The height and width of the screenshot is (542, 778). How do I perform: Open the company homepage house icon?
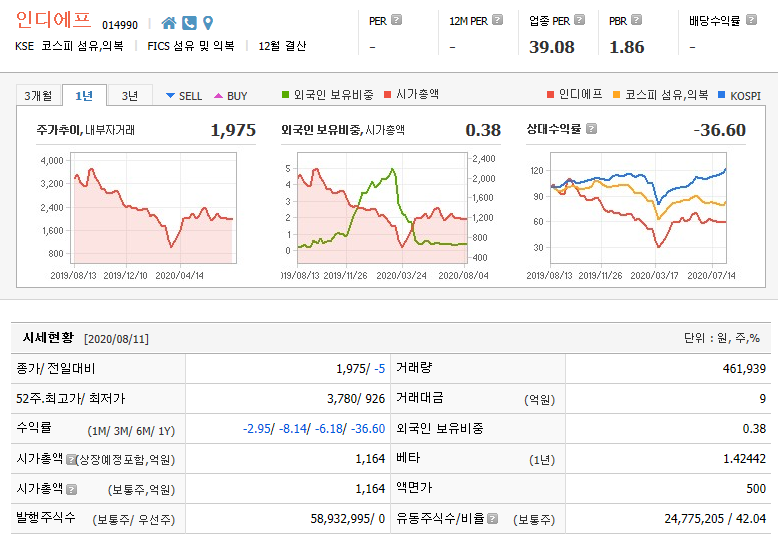169,23
